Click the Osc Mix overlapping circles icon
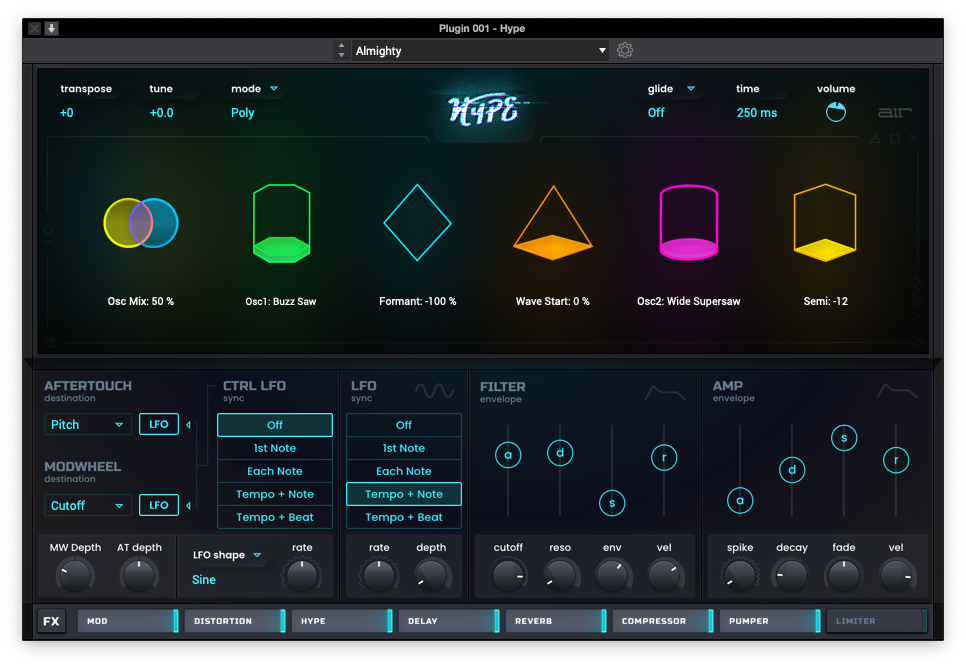This screenshot has width=966, height=667. (141, 223)
